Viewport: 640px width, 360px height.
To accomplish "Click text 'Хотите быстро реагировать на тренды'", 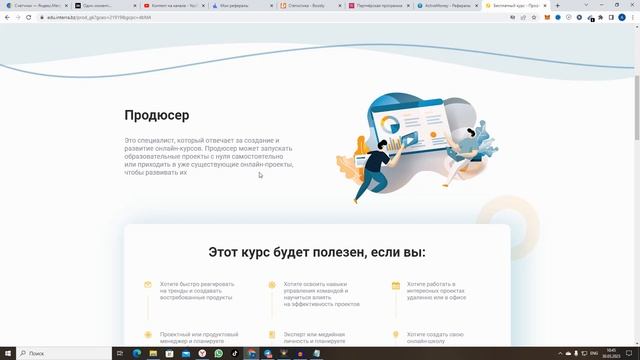I will click(x=197, y=291).
